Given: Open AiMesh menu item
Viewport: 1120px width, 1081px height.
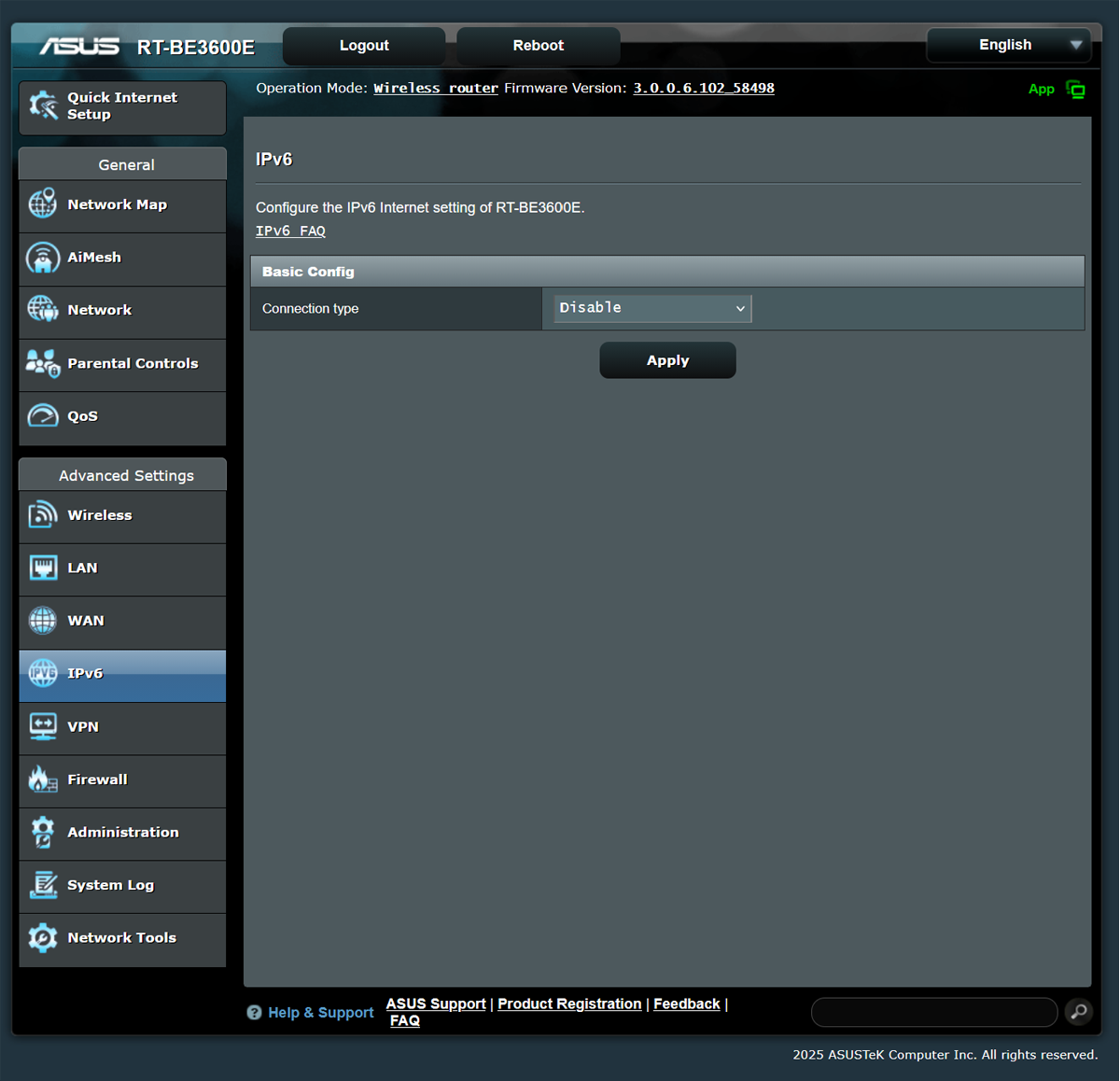Looking at the screenshot, I should 122,258.
